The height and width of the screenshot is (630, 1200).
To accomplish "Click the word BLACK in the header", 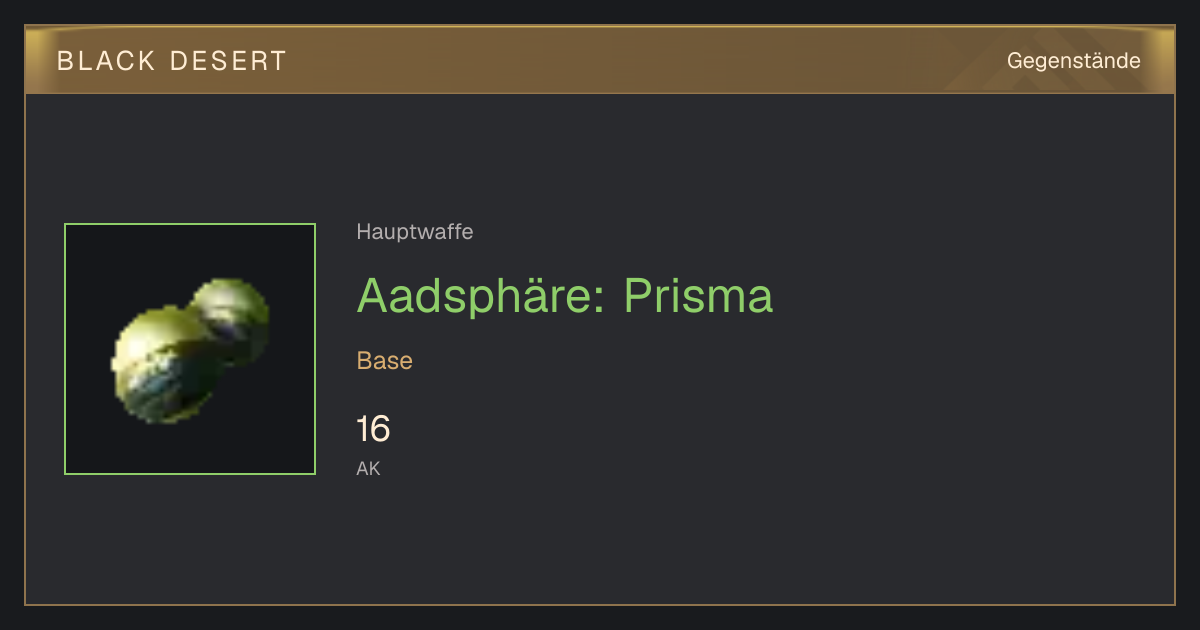I will [x=107, y=61].
